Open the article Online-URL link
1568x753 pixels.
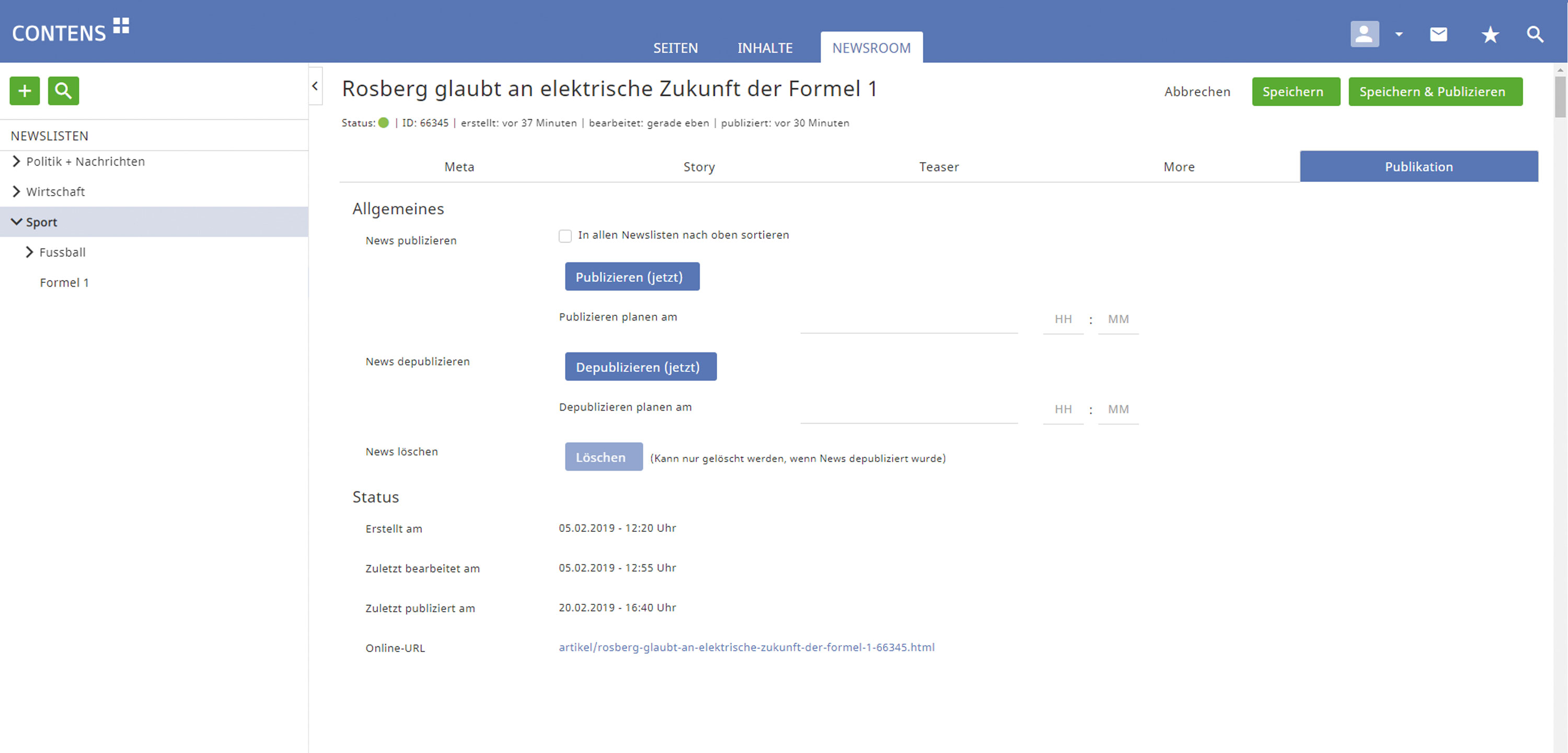click(746, 647)
